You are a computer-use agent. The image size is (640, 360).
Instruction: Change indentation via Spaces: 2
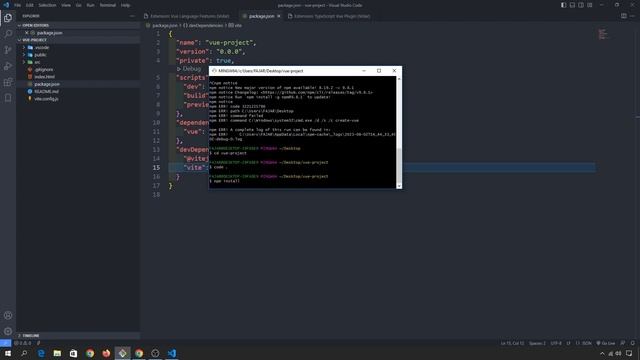coord(537,343)
